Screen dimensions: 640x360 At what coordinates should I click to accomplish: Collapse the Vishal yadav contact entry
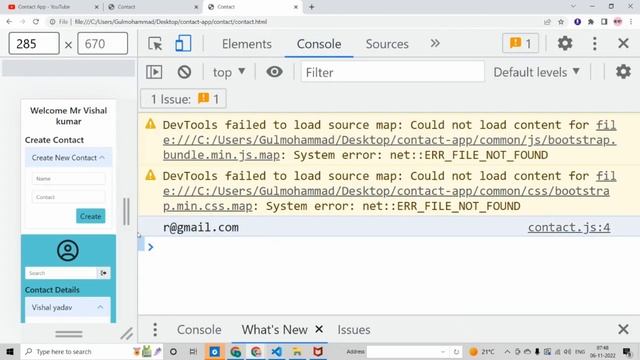pyautogui.click(x=68, y=307)
